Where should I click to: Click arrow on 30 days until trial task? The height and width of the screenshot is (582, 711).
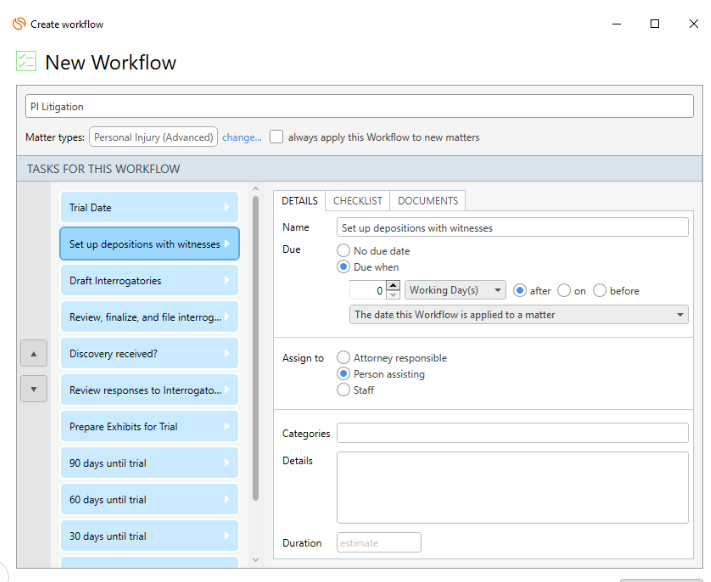pyautogui.click(x=227, y=536)
